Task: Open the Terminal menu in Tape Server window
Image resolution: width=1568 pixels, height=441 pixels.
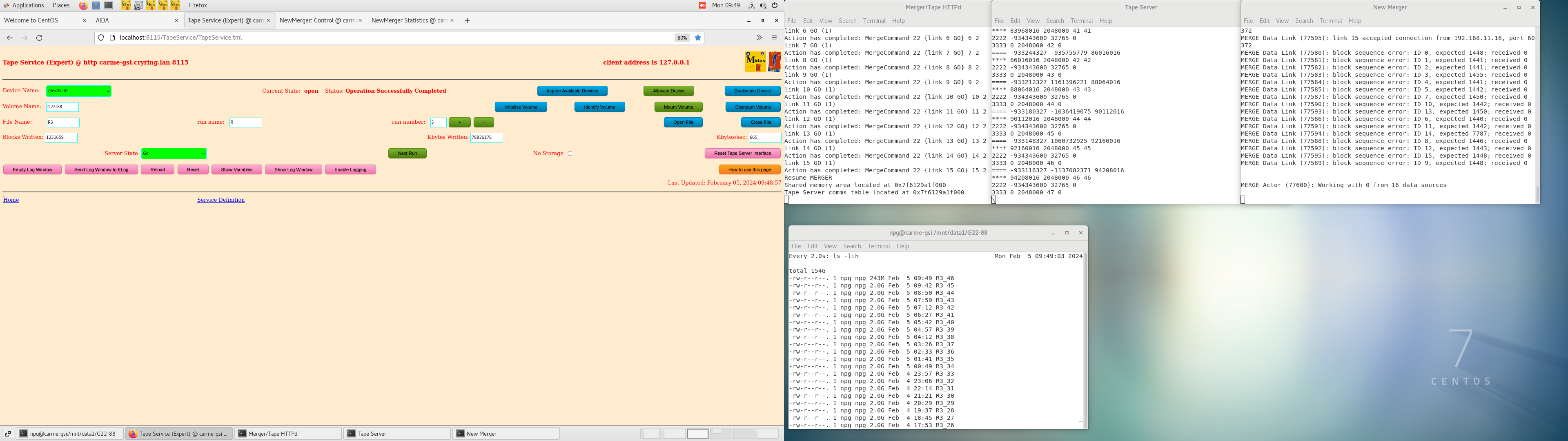Action: (x=1082, y=21)
